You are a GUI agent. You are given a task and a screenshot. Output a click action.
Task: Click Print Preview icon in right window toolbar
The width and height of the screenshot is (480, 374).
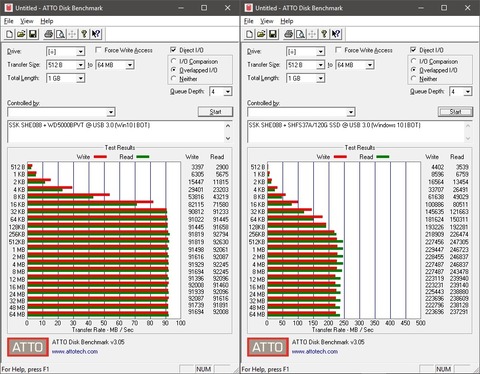300,34
